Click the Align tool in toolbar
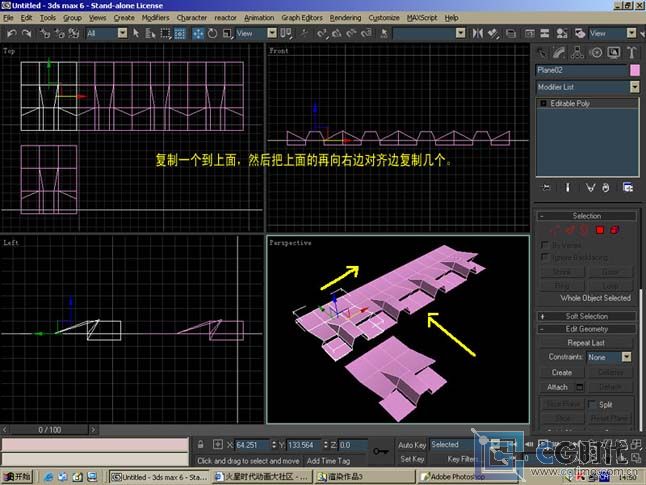Viewport: 646px width, 485px height. [x=493, y=33]
